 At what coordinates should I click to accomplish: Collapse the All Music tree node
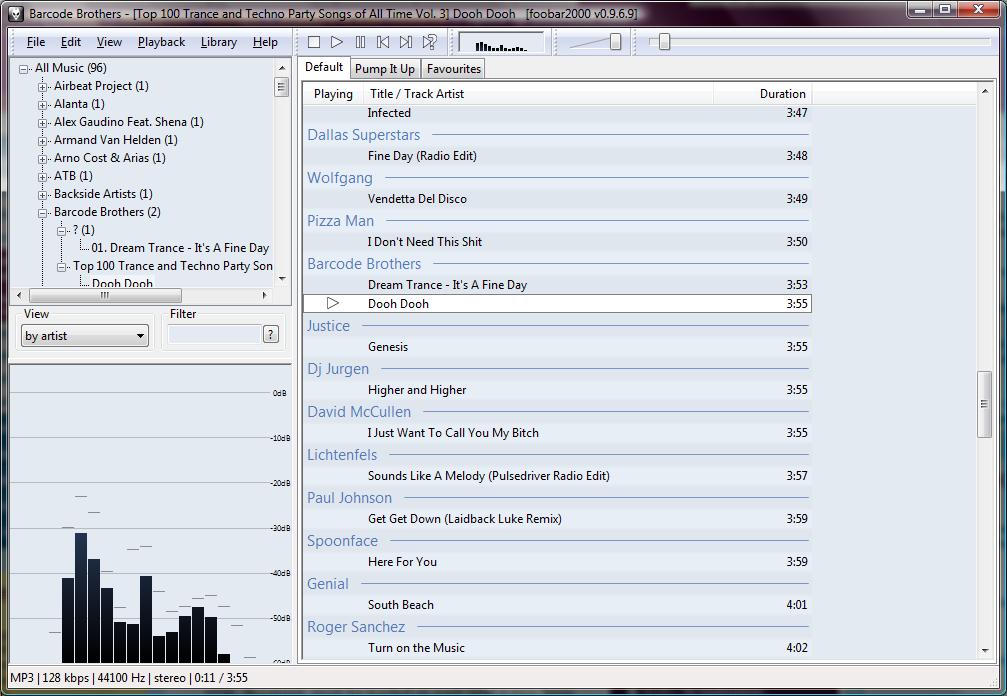[25, 68]
